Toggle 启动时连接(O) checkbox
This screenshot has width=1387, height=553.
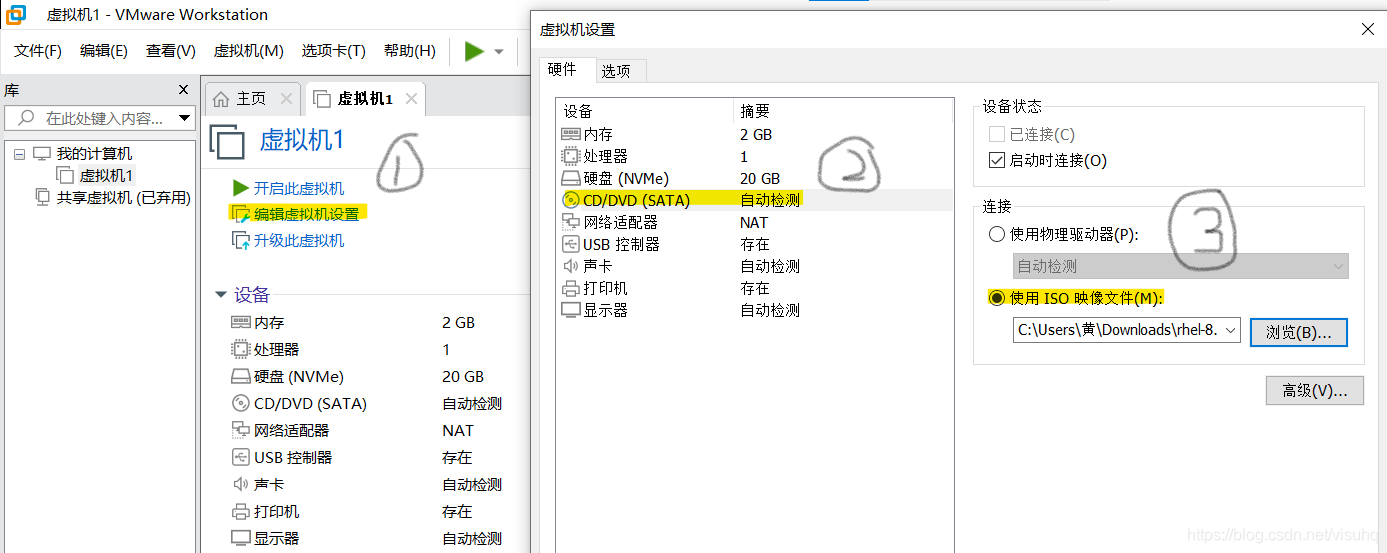[996, 160]
